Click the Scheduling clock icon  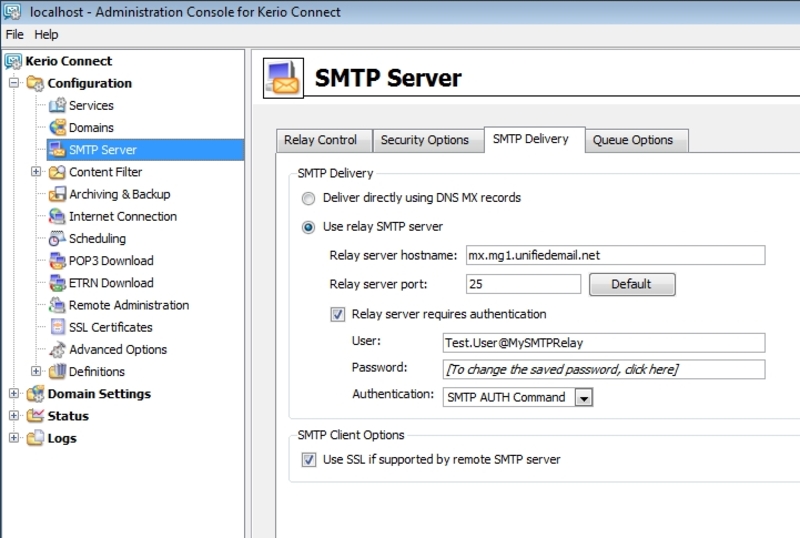[x=58, y=239]
